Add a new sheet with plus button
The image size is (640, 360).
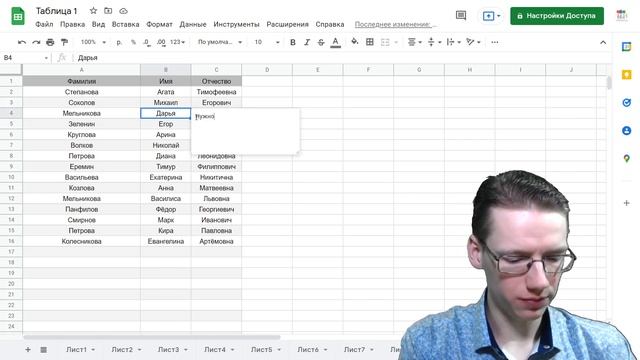point(28,349)
